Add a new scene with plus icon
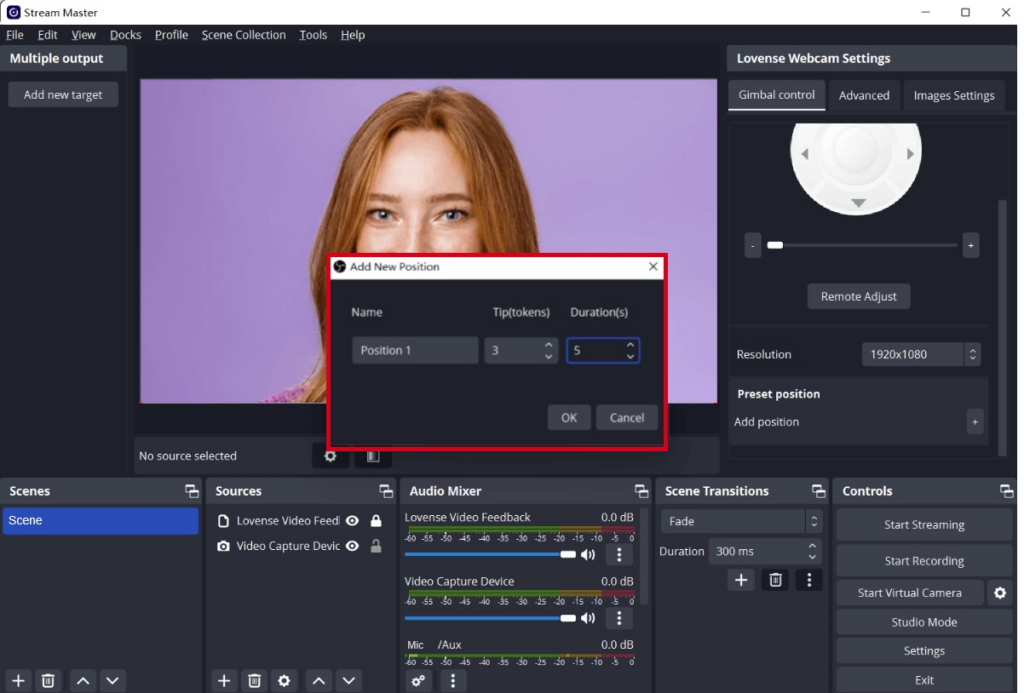Screen dimensions: 1024x693 click(x=18, y=681)
